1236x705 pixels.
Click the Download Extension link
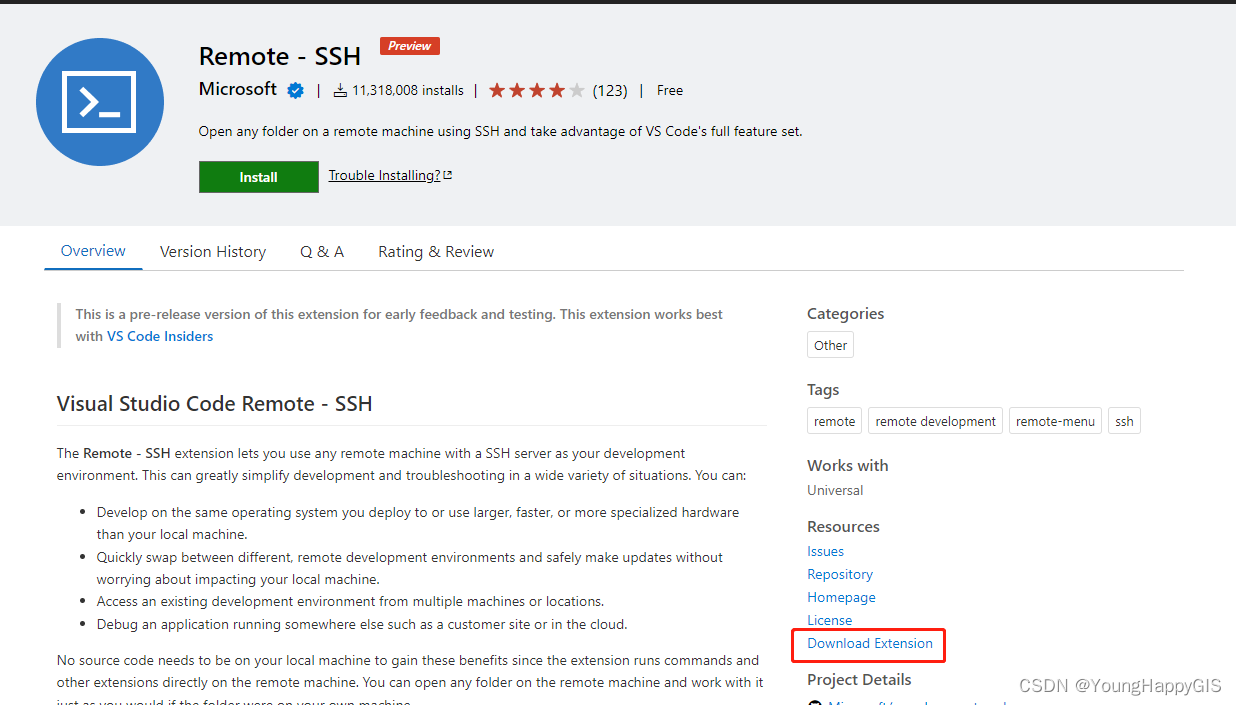pos(870,644)
